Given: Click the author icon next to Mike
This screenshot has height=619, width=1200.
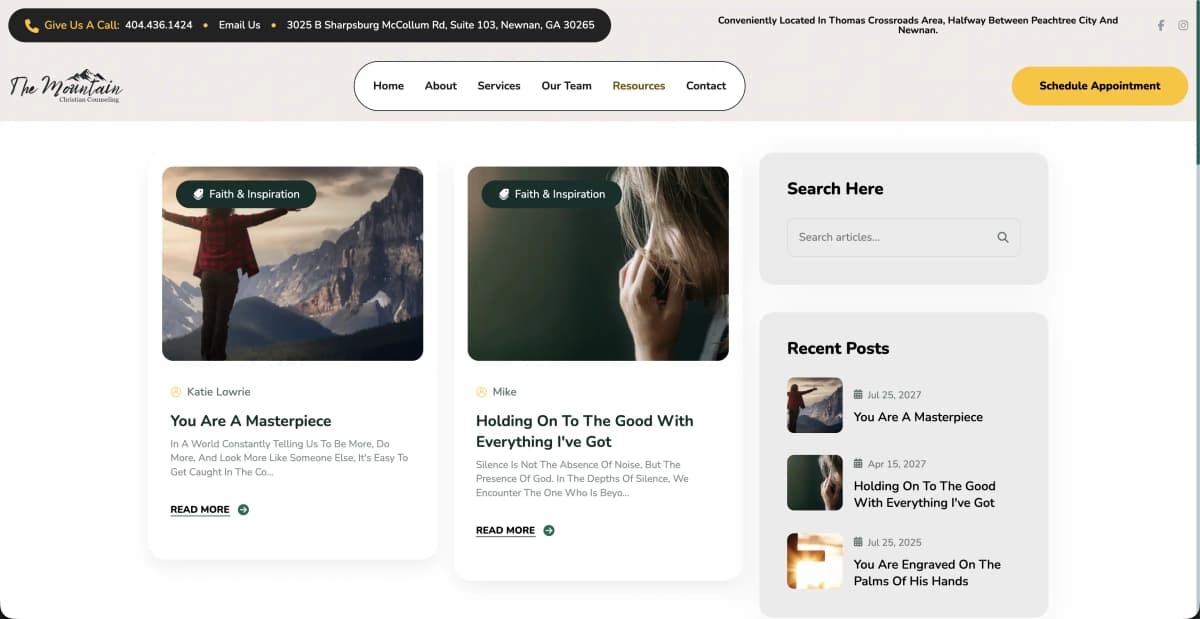Looking at the screenshot, I should (x=481, y=391).
